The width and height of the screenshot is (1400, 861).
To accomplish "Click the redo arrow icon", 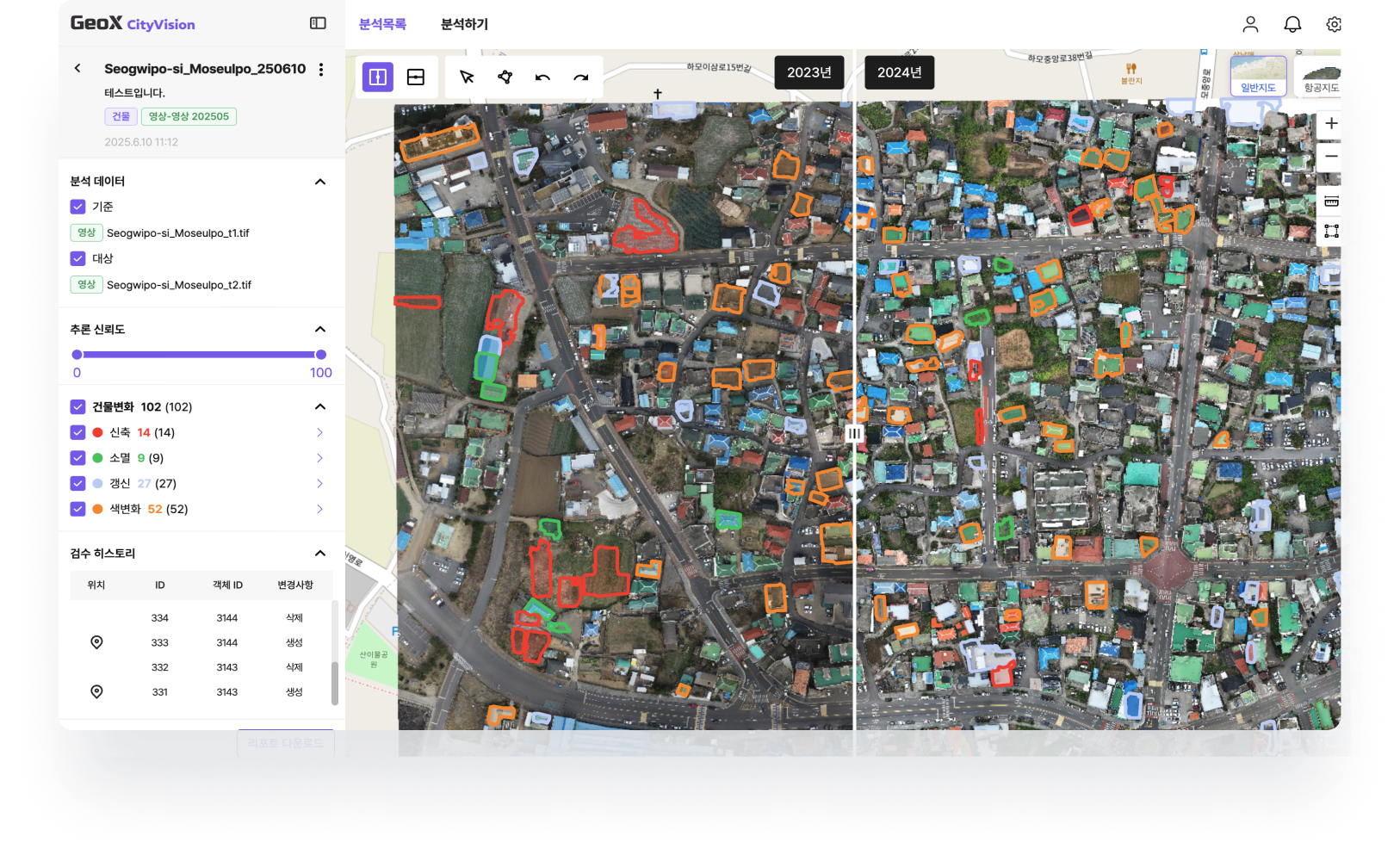I will tap(580, 77).
